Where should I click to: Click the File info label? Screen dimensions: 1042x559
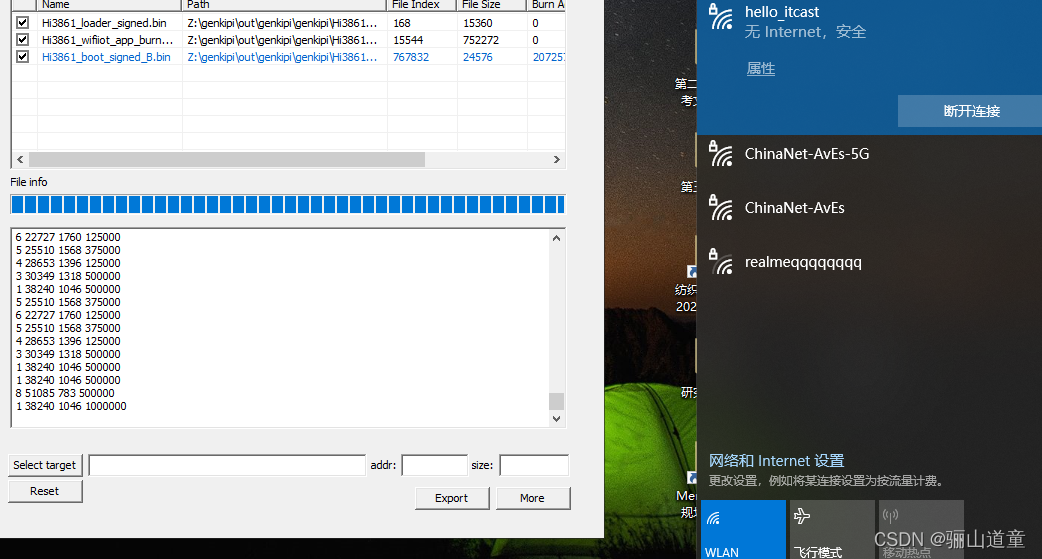coord(29,182)
